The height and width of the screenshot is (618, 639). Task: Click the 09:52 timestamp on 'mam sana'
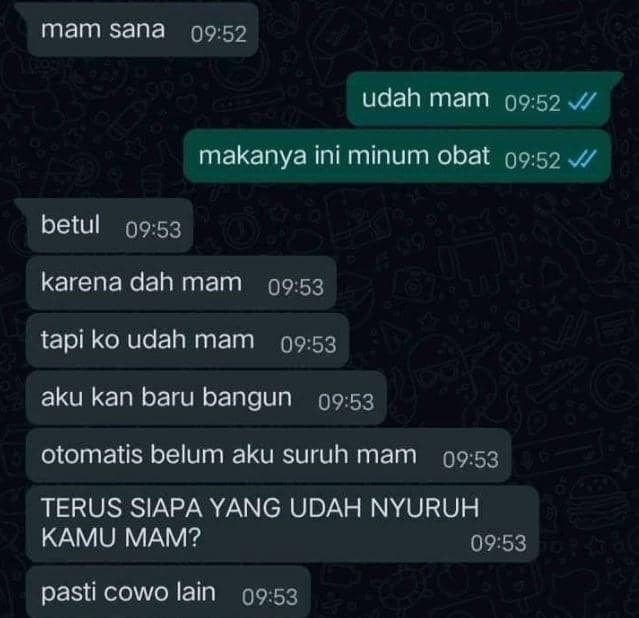point(219,34)
